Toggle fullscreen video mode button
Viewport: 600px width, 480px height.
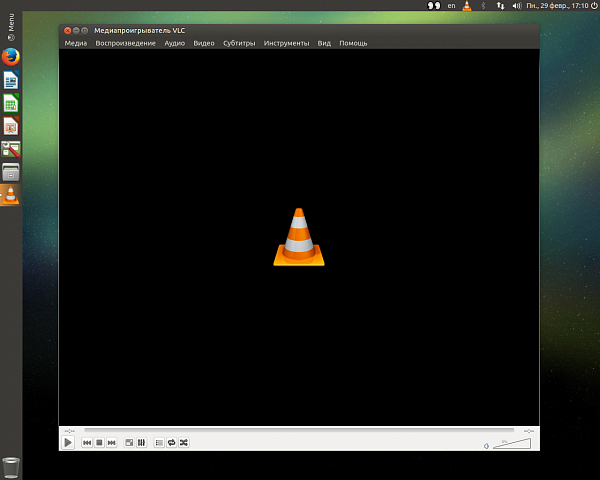click(x=129, y=443)
